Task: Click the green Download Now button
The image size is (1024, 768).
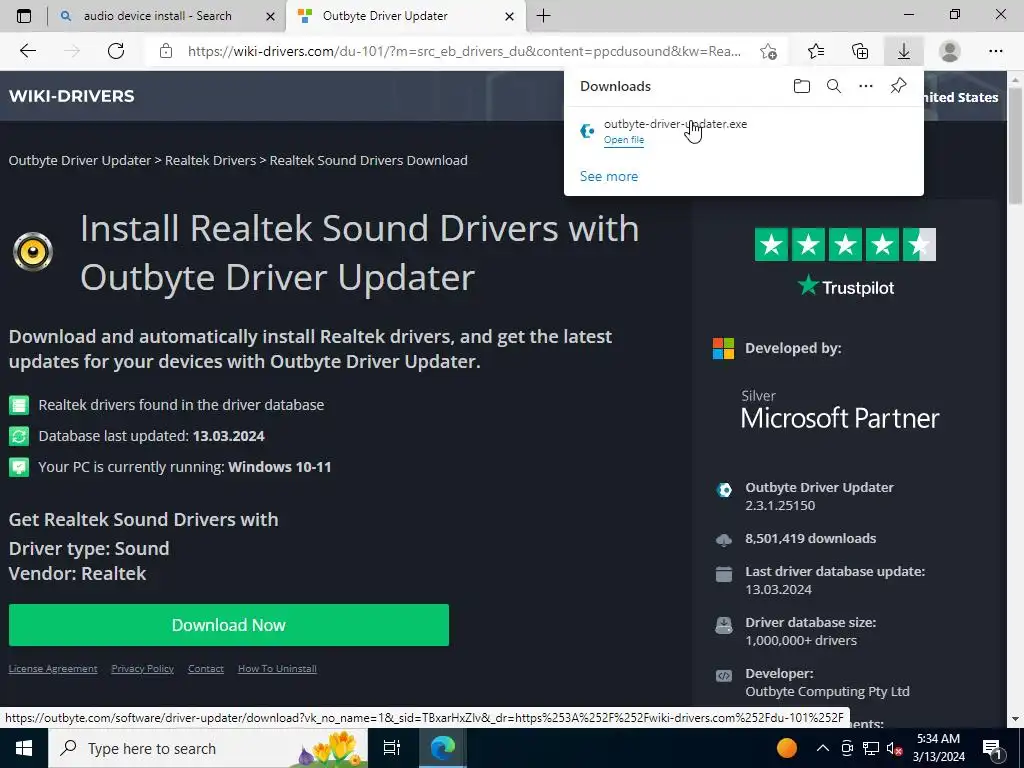Action: coord(229,625)
